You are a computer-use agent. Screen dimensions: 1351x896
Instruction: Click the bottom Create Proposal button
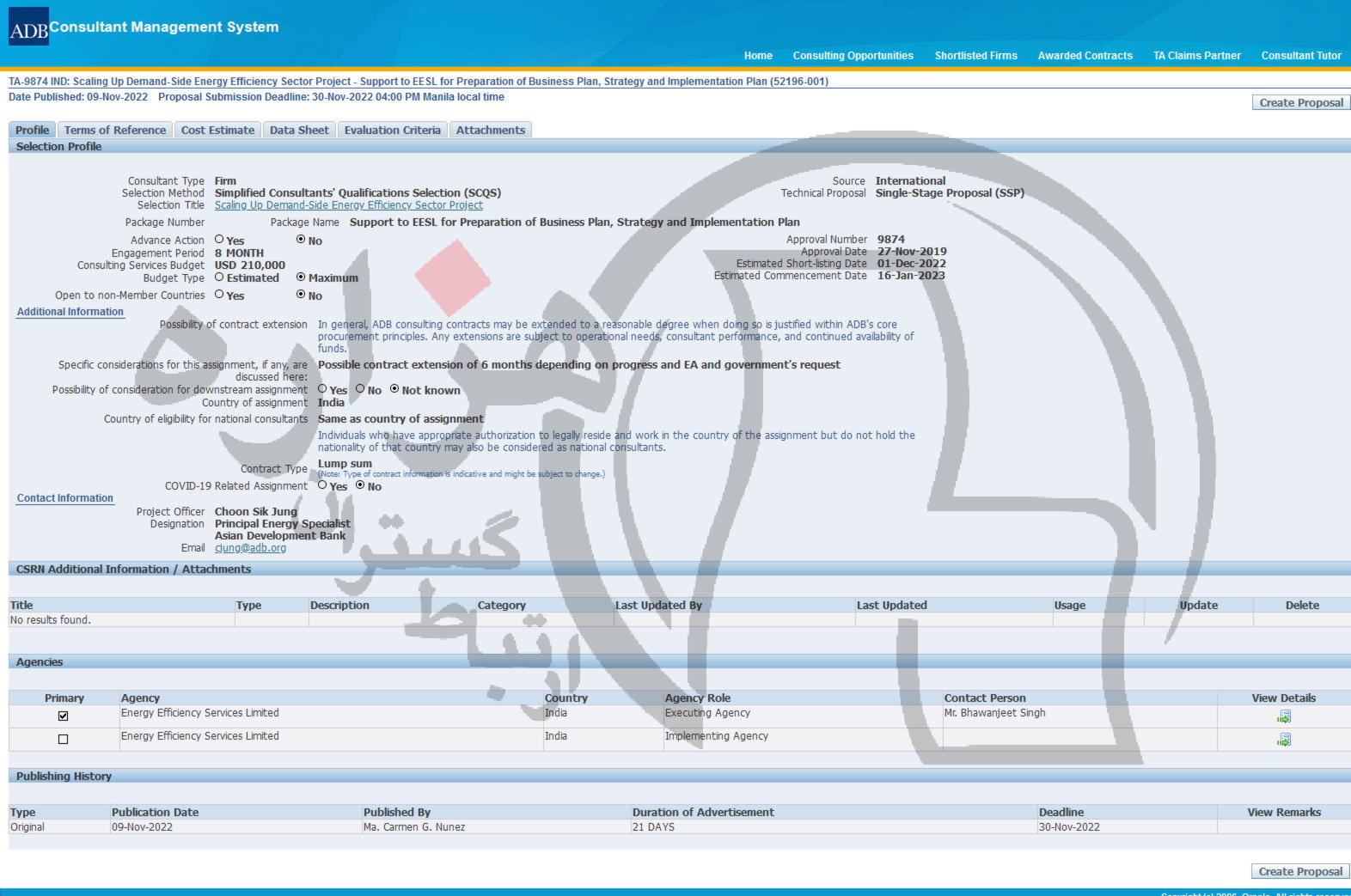click(x=1300, y=871)
